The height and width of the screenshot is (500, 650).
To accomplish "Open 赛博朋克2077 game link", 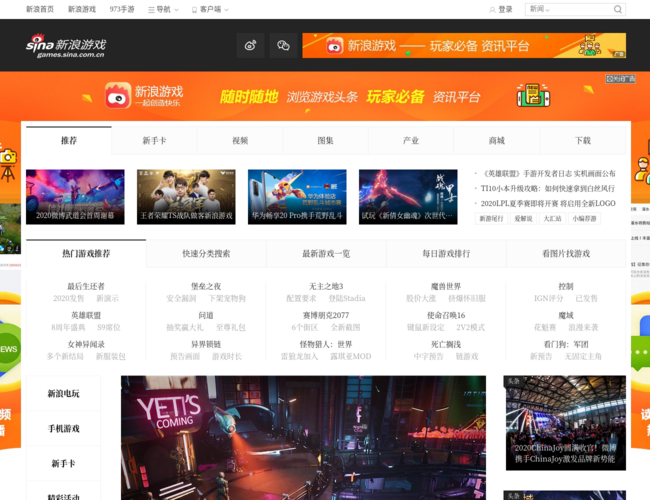I will 326,315.
